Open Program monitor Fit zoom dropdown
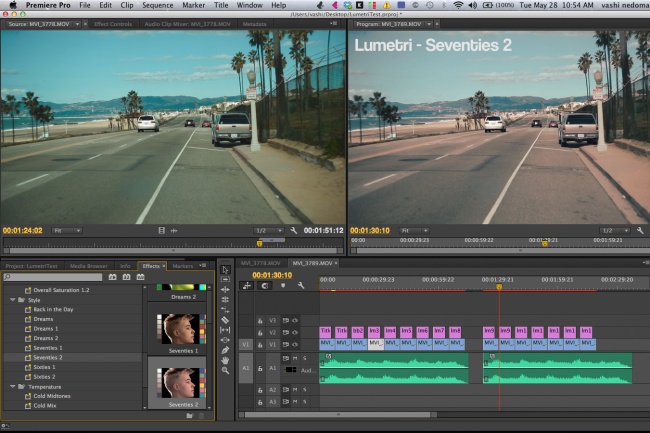This screenshot has height=433, width=650. click(415, 230)
